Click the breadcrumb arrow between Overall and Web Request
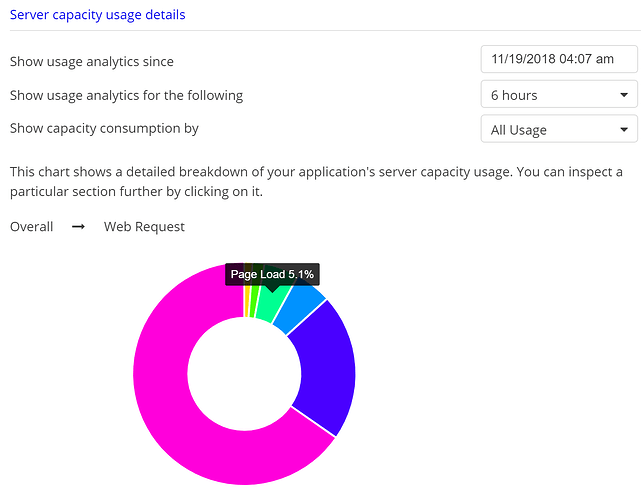 click(x=78, y=226)
